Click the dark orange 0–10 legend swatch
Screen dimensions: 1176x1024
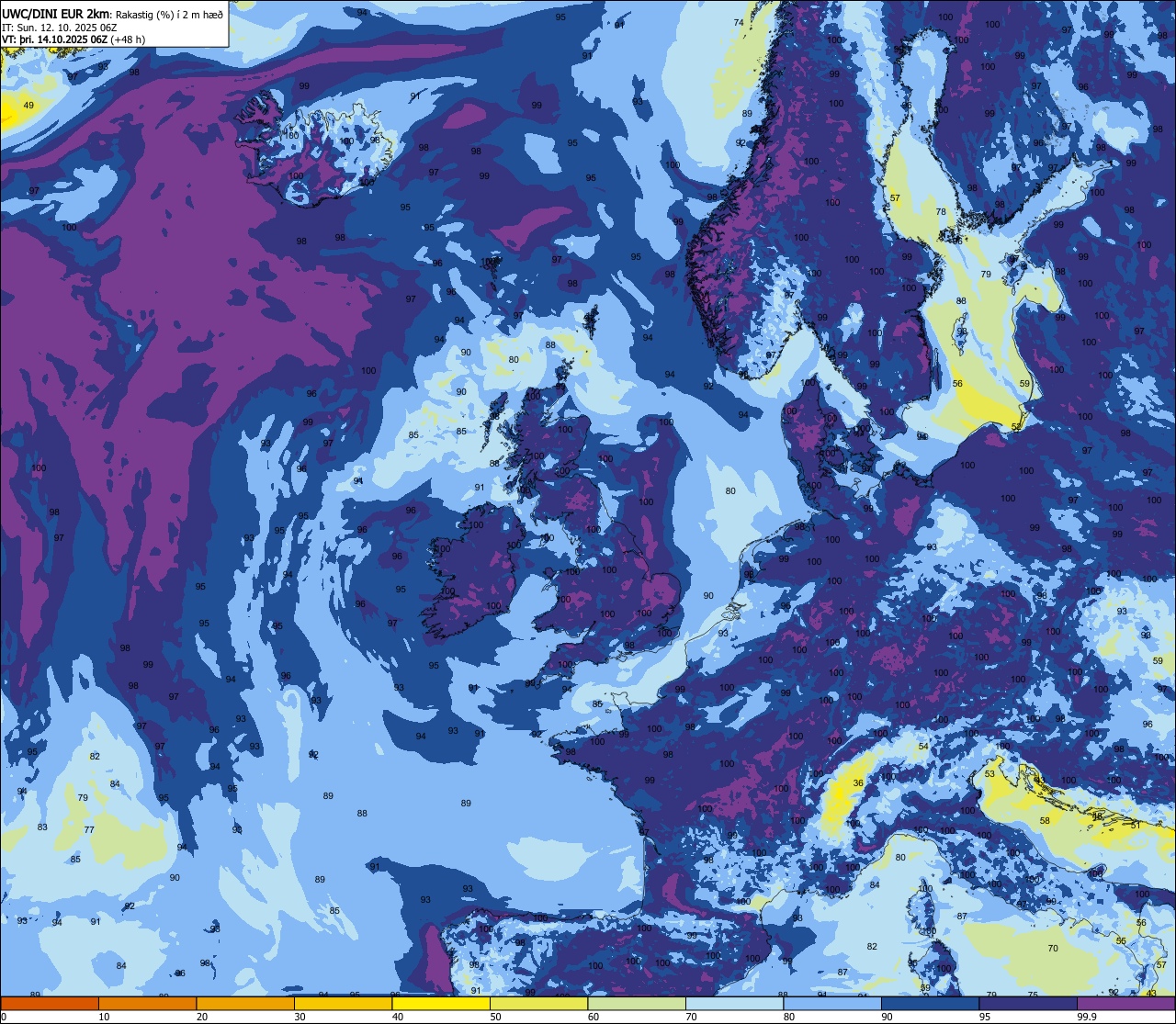[50, 1003]
